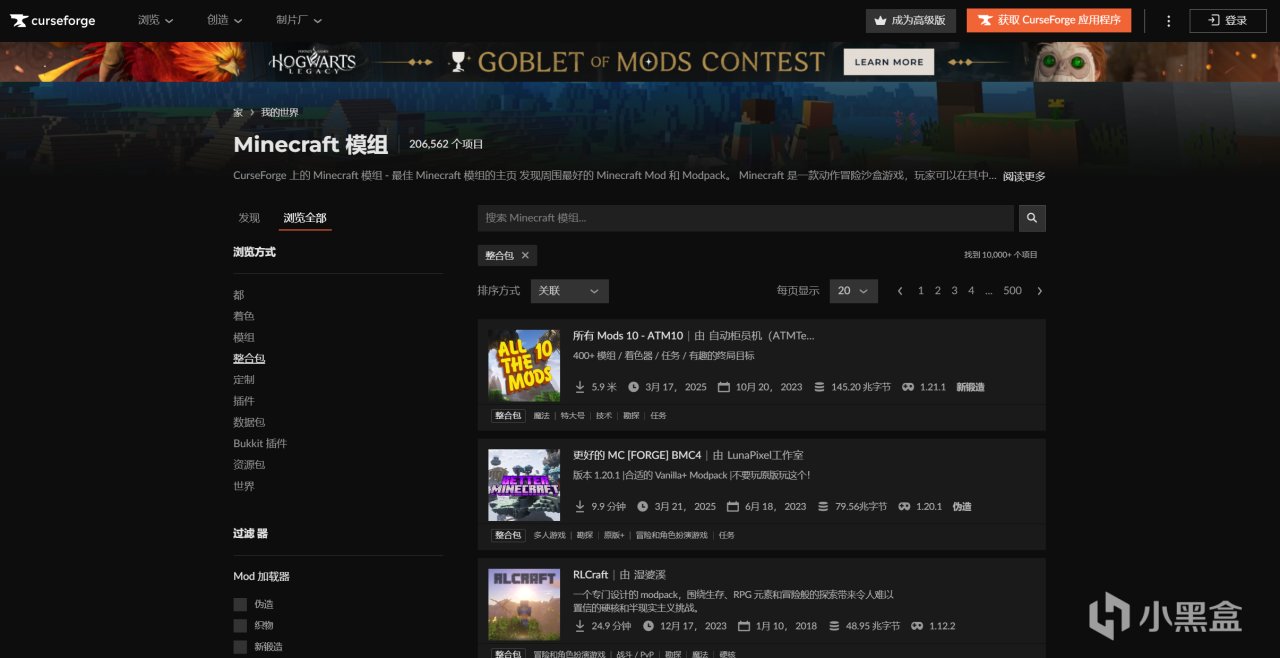This screenshot has width=1280, height=658.
Task: Click 多人游戏 tag on BMC4 card
Action: pos(549,535)
